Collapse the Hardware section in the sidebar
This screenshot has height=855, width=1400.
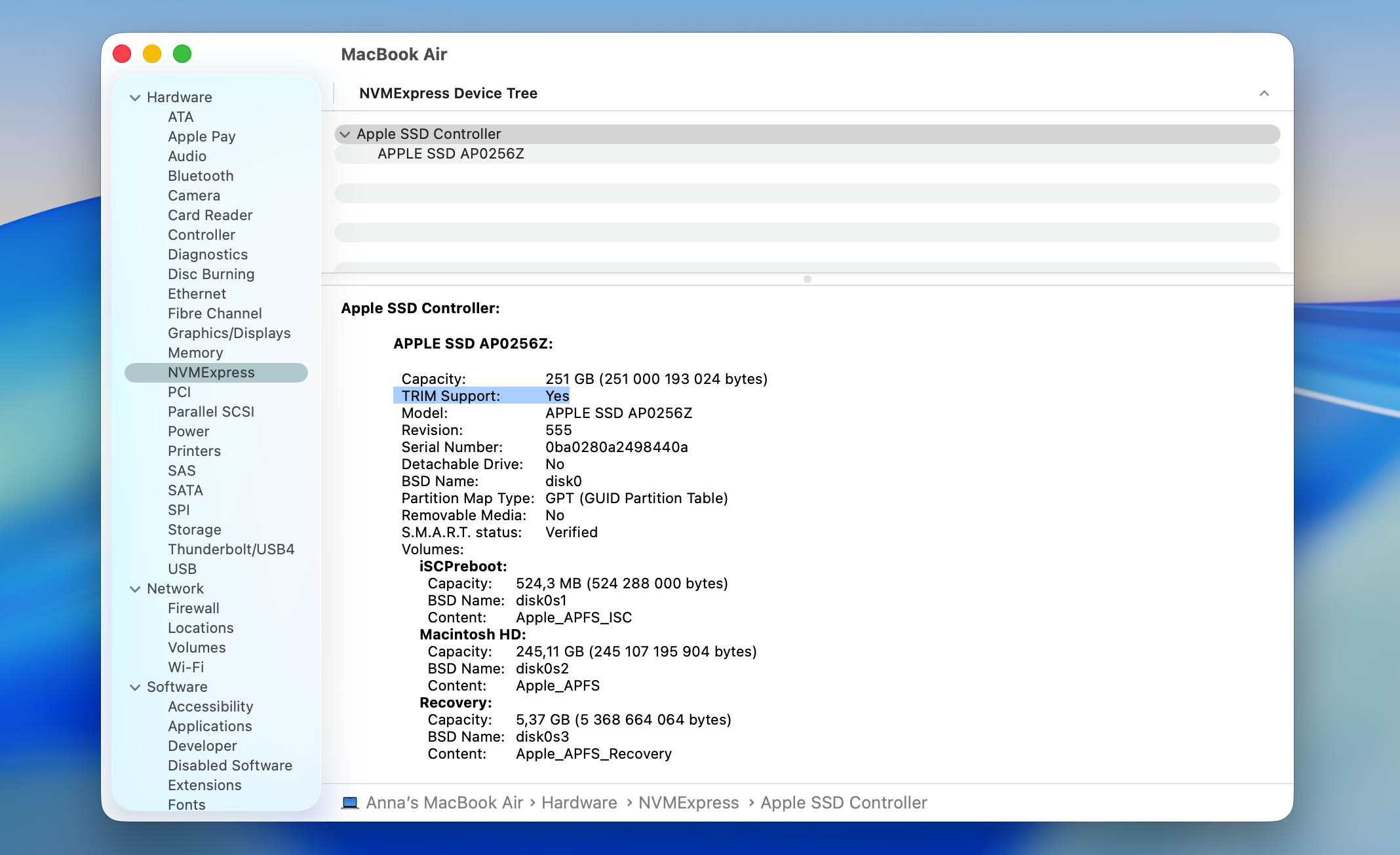pos(135,98)
